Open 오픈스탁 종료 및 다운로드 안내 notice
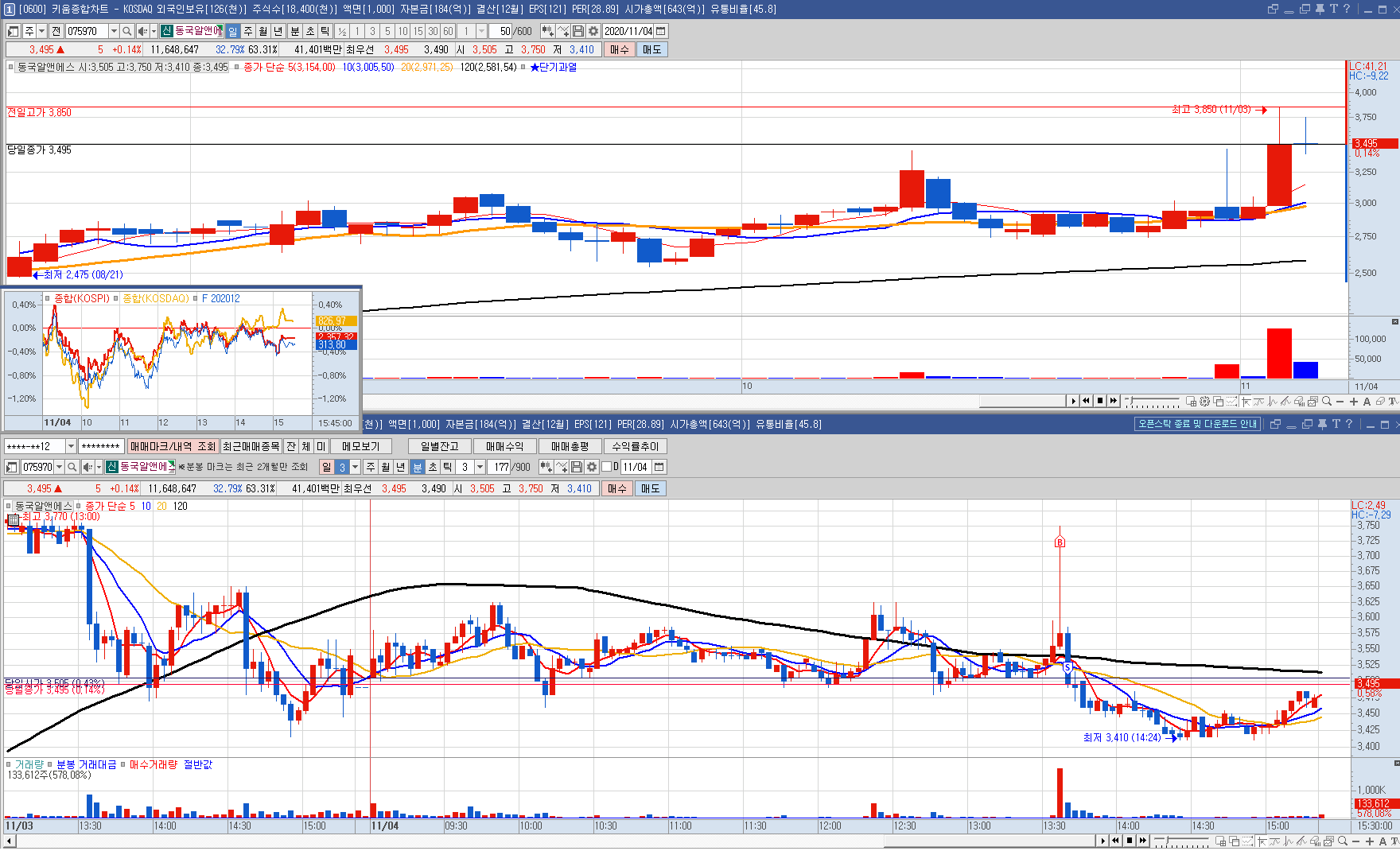The image size is (1400, 851). [1197, 424]
